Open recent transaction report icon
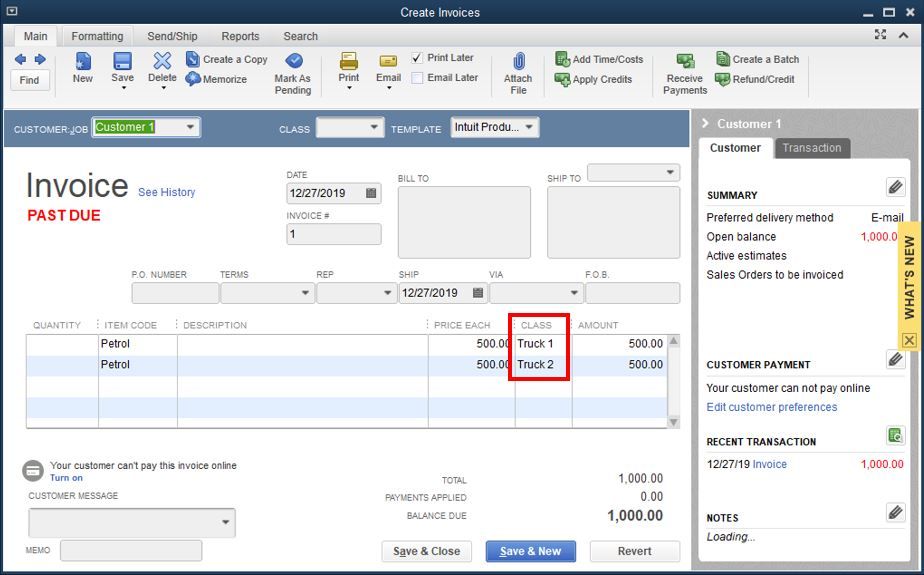The image size is (924, 575). pos(895,435)
